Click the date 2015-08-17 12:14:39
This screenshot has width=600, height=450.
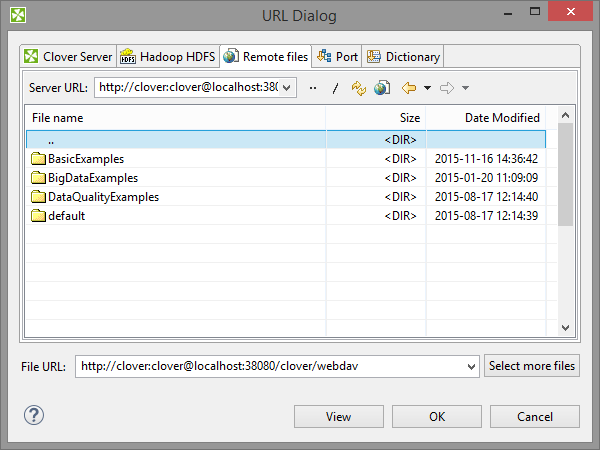click(486, 215)
